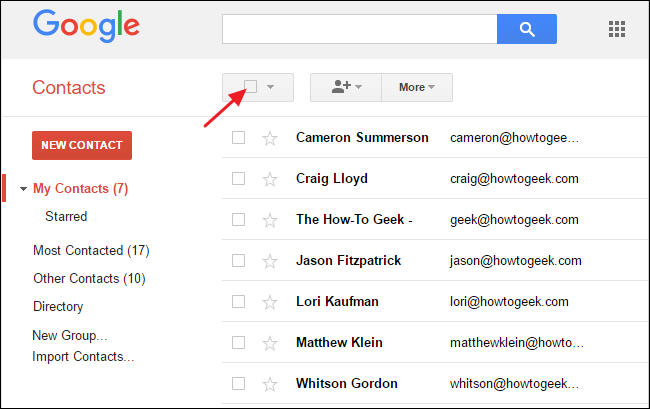Image resolution: width=650 pixels, height=409 pixels.
Task: Click the Import Contacts... link
Action: click(83, 356)
